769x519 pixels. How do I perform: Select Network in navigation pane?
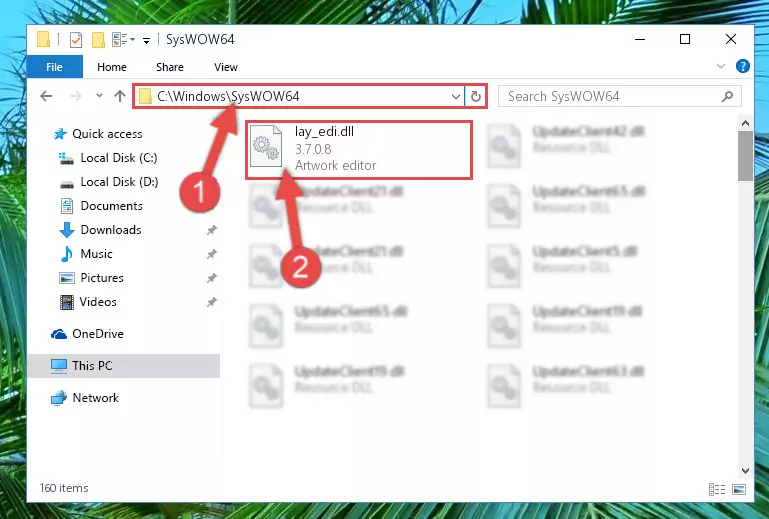[96, 398]
